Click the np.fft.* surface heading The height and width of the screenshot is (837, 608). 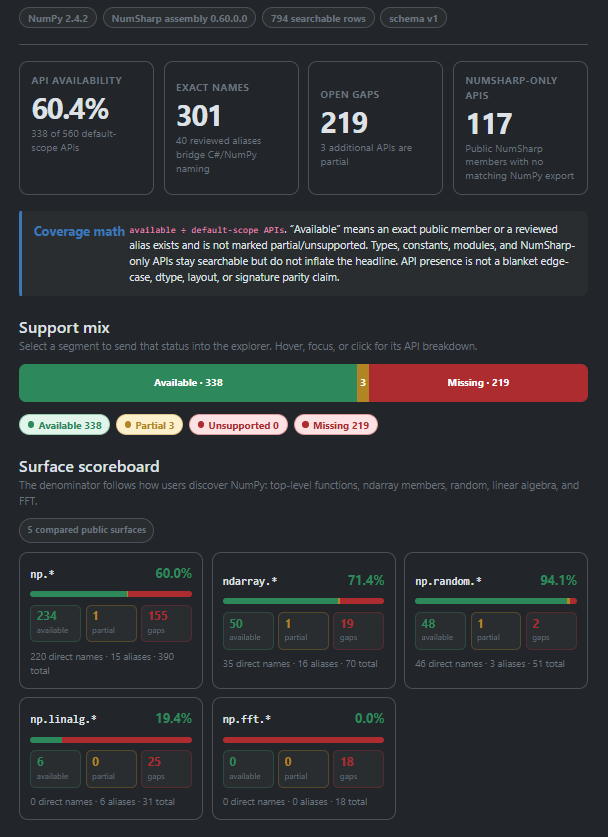click(x=247, y=720)
